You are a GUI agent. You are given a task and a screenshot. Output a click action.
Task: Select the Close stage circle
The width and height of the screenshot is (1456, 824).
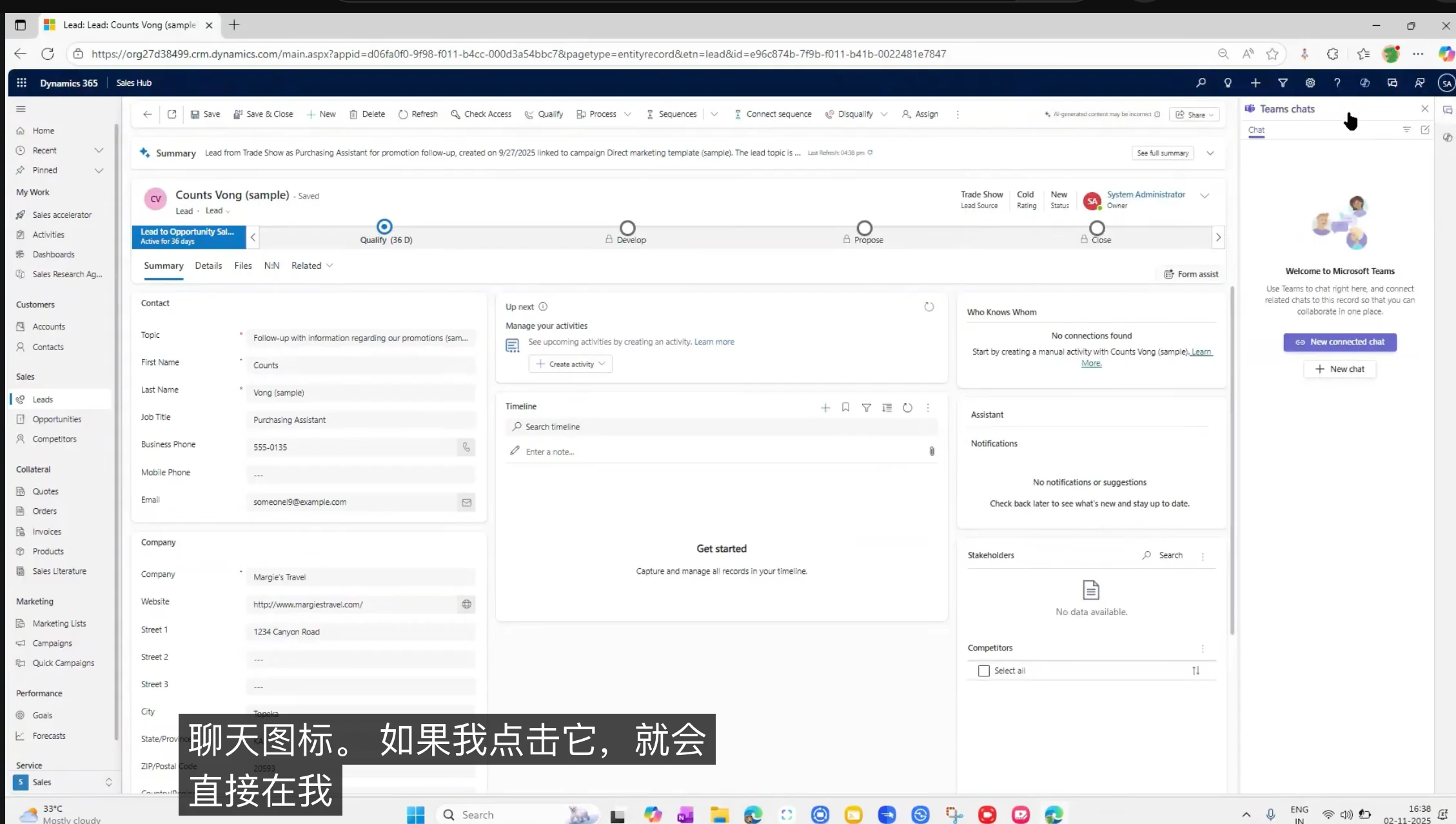point(1097,228)
